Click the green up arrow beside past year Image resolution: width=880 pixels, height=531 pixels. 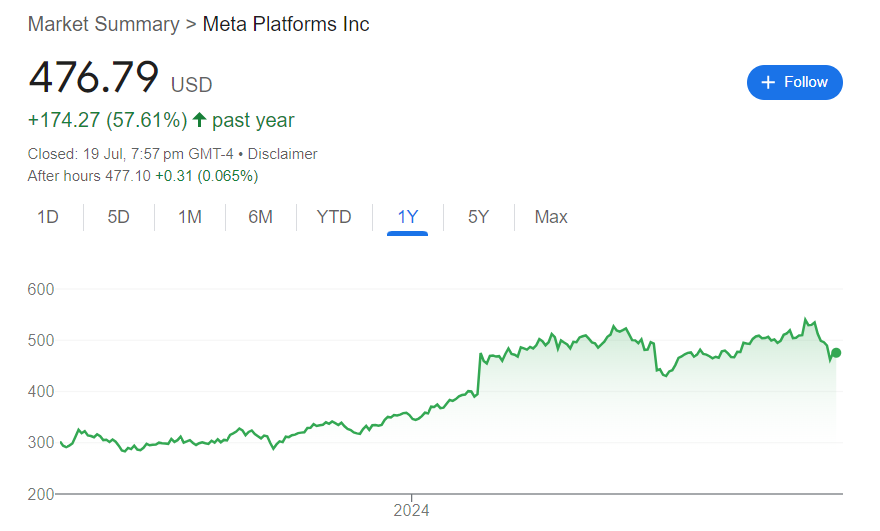coord(199,120)
